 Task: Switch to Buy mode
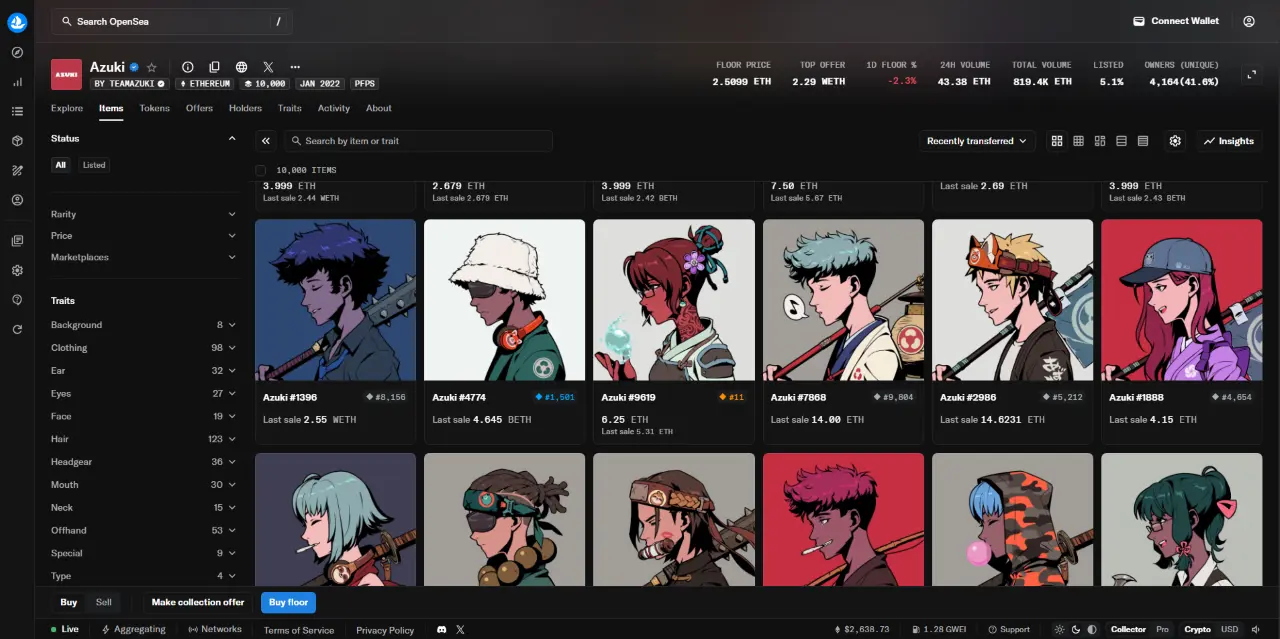(69, 602)
